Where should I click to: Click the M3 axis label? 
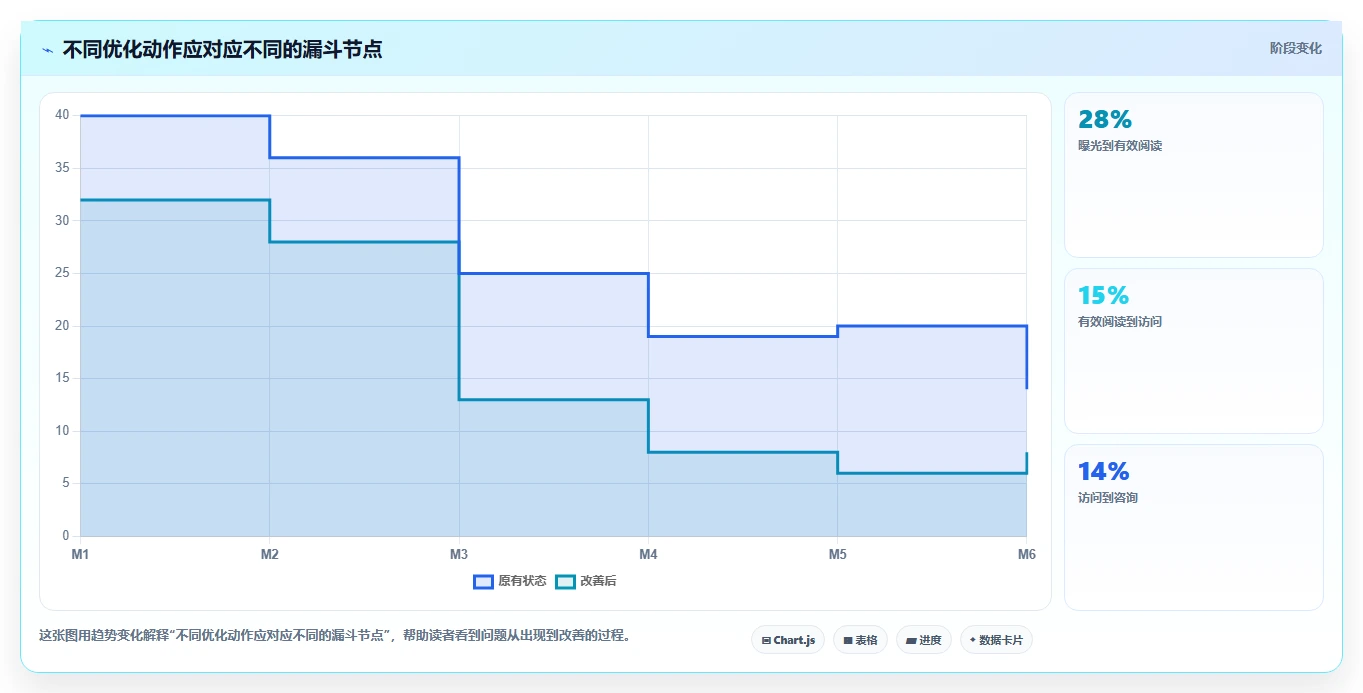click(459, 554)
